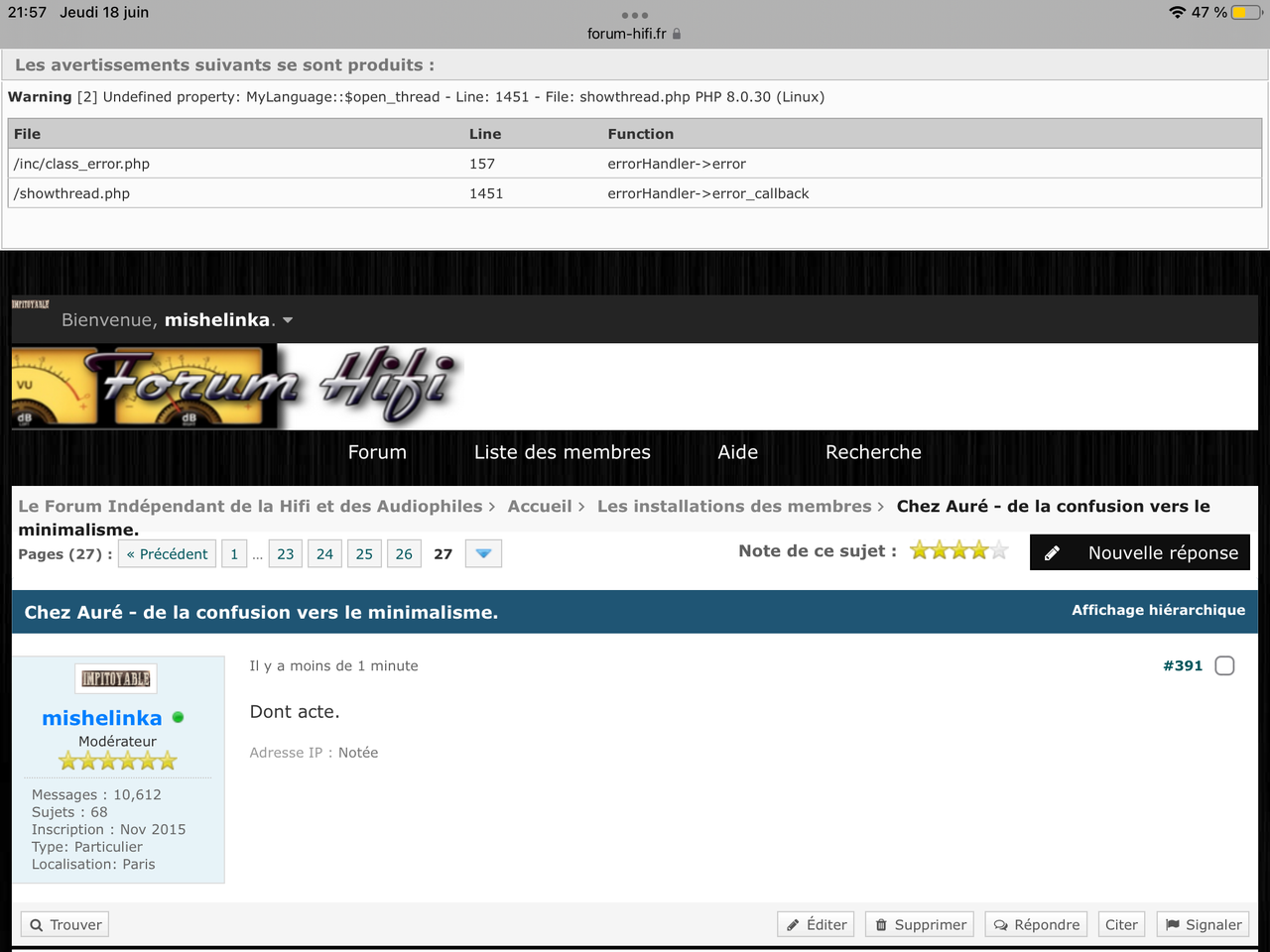
Task: Click the Trouver button
Action: pyautogui.click(x=65, y=924)
